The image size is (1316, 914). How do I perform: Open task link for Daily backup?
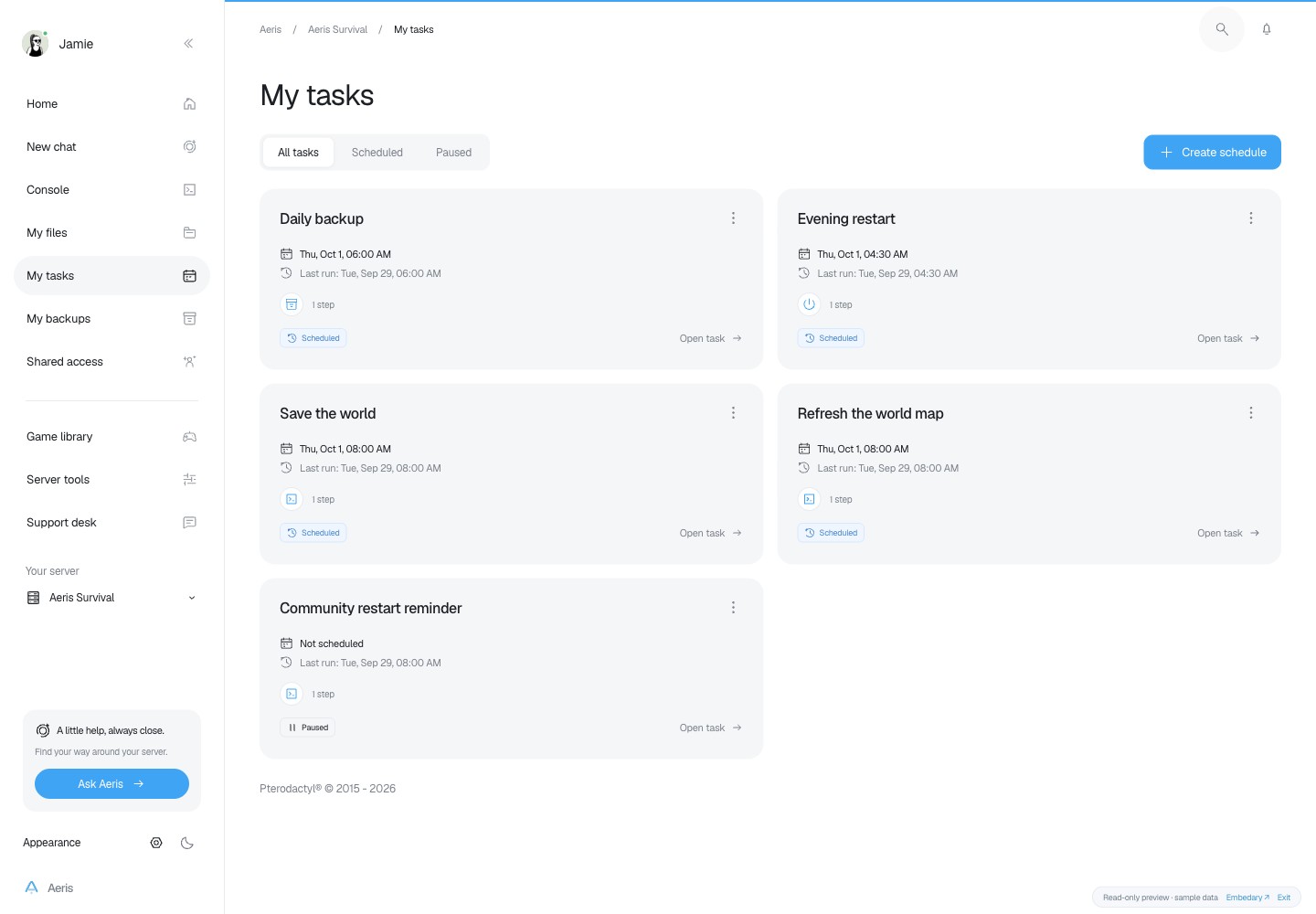click(711, 338)
